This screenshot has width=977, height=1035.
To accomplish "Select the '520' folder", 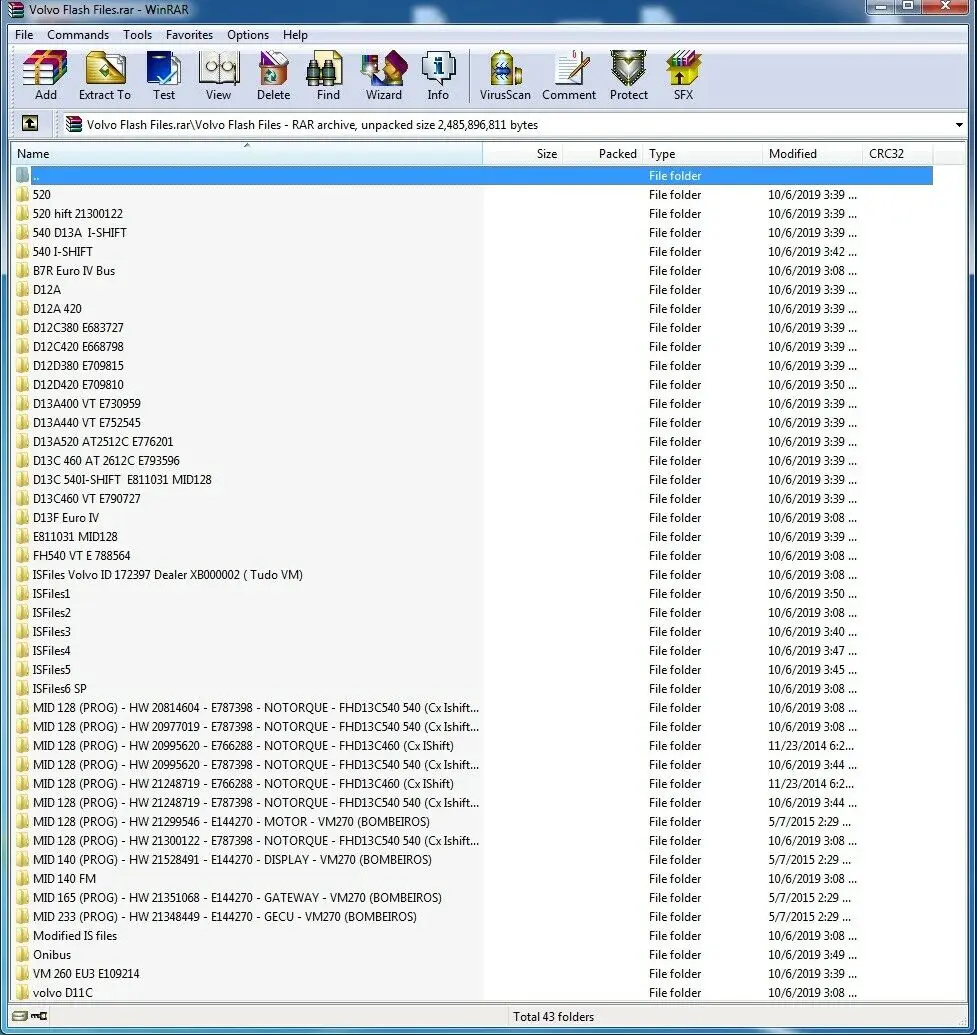I will click(x=473, y=195).
